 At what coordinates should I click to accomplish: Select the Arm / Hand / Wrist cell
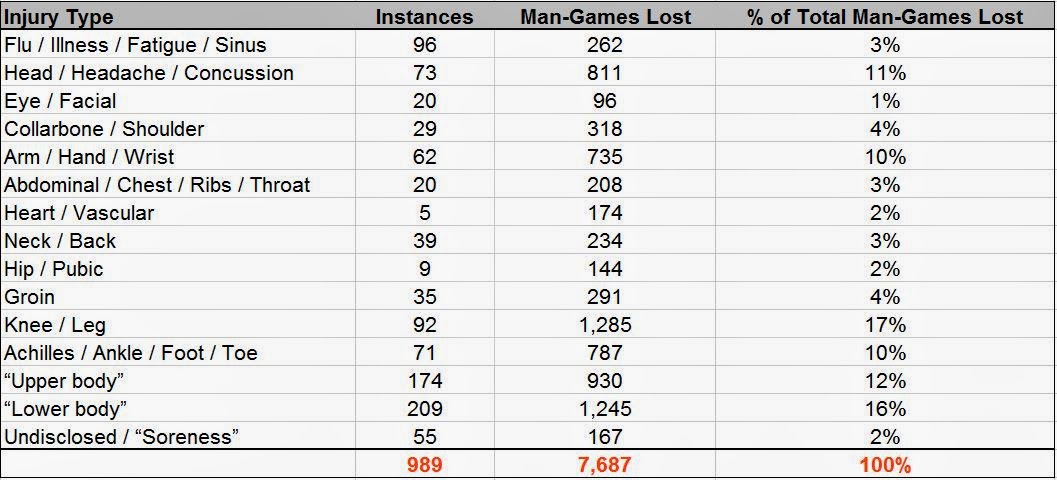point(89,157)
